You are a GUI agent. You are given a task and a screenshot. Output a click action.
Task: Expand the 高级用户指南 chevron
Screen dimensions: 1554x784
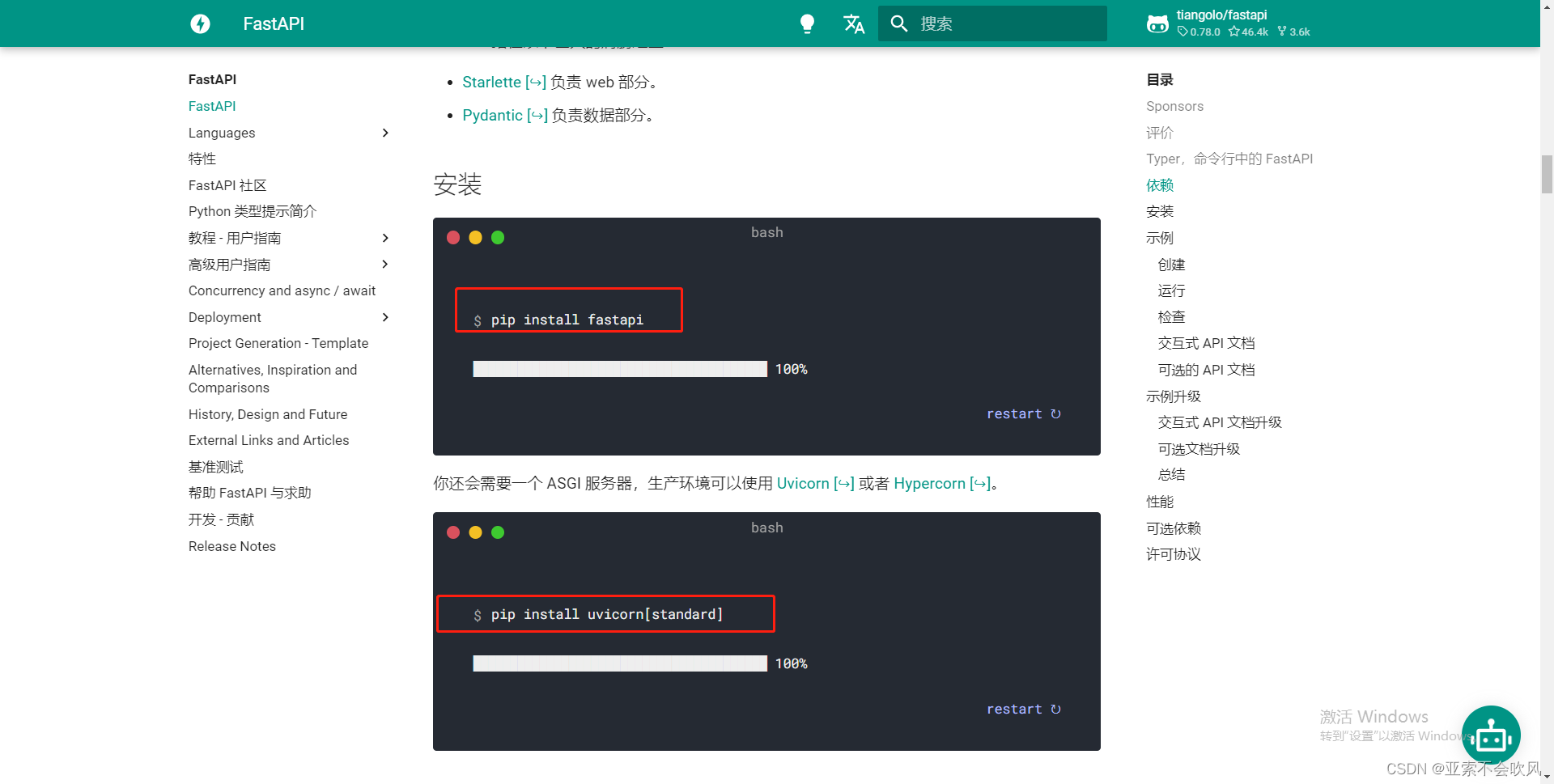coord(385,265)
